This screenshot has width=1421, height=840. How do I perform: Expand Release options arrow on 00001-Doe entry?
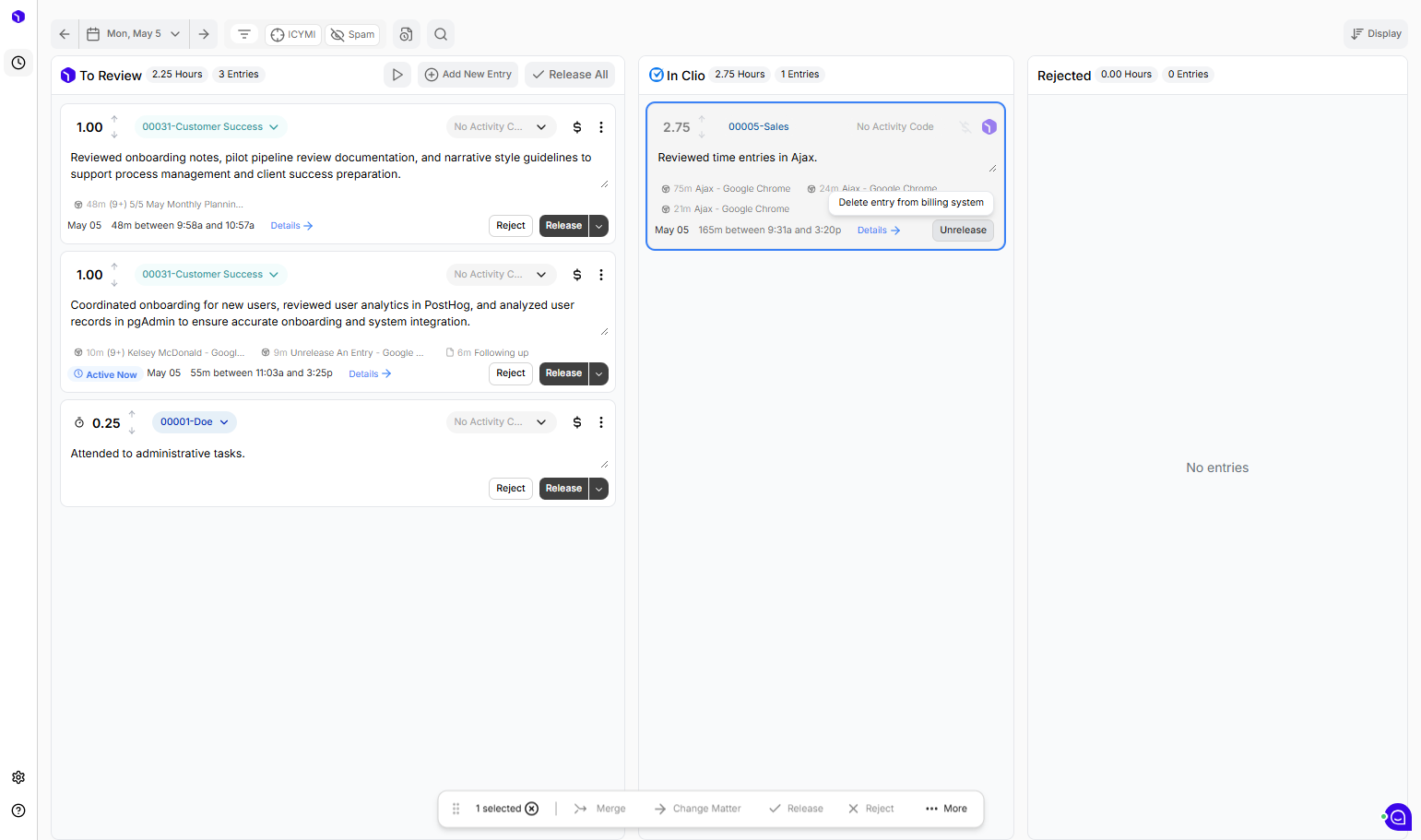tap(599, 489)
